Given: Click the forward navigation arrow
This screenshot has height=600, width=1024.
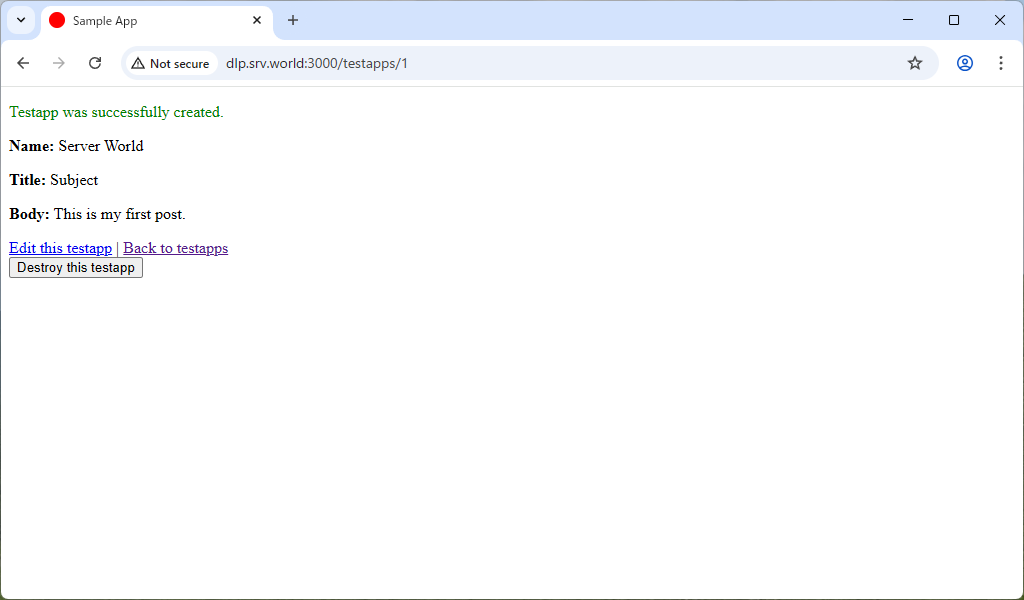Looking at the screenshot, I should (59, 63).
